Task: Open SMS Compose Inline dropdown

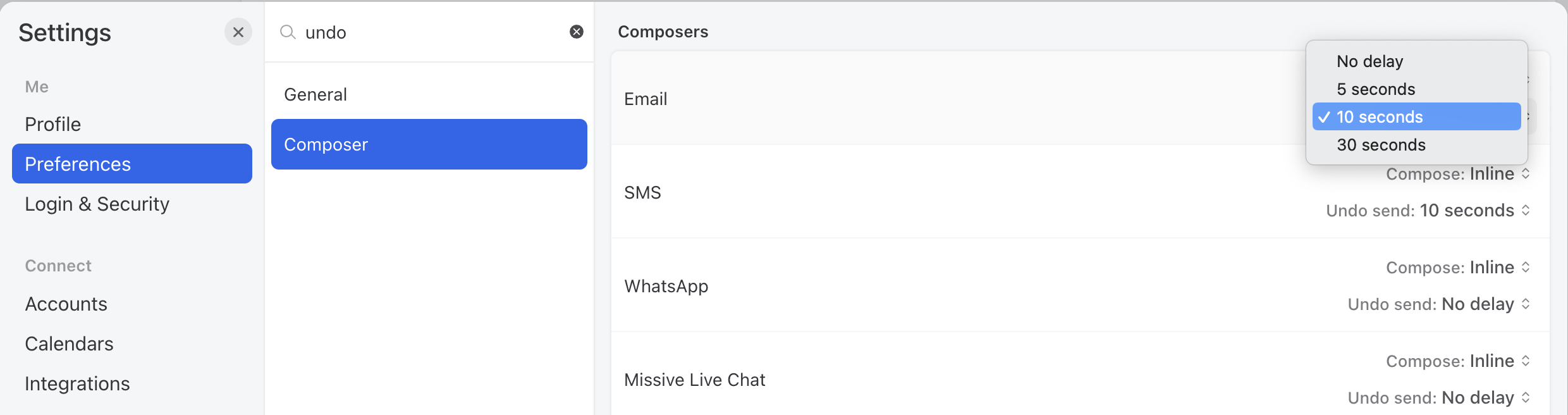Action: pos(1458,174)
